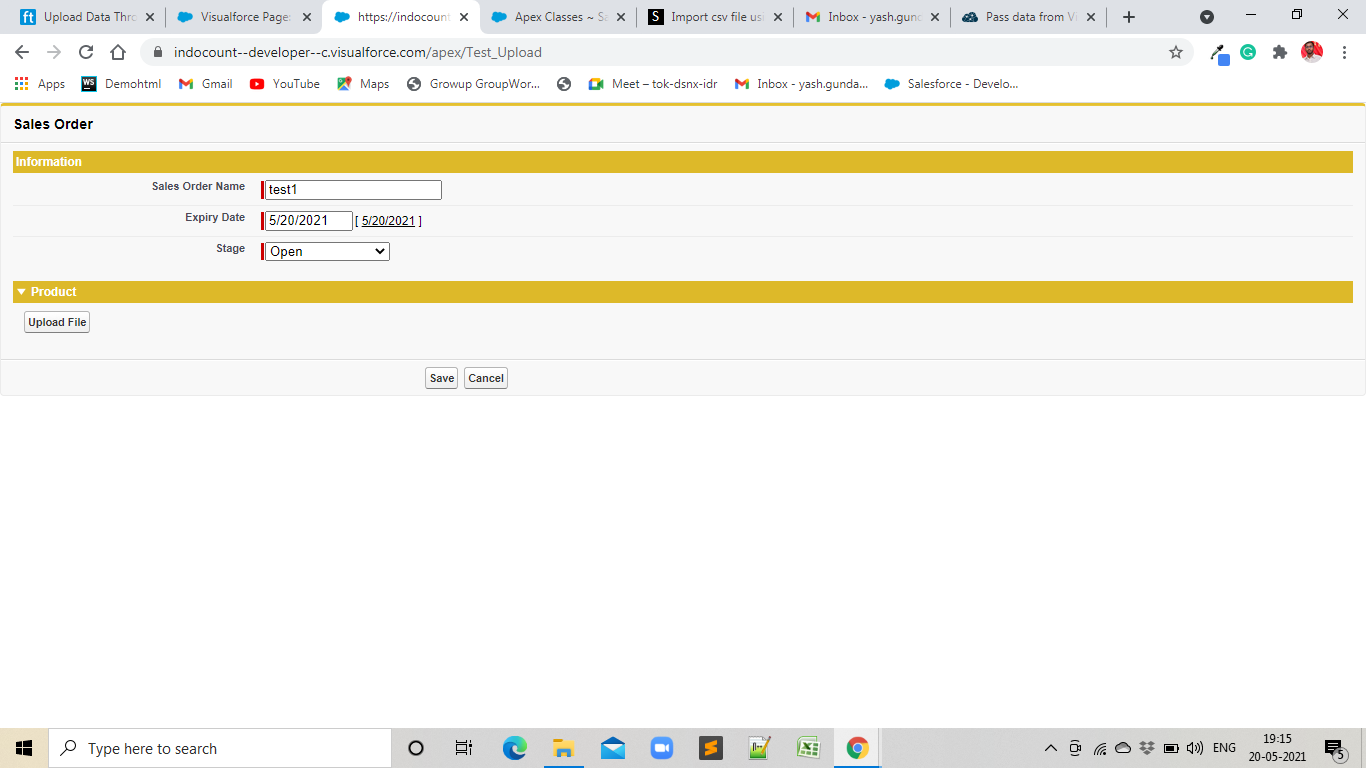This screenshot has height=768, width=1366.
Task: Open Task View on the taskbar
Action: coord(464,748)
